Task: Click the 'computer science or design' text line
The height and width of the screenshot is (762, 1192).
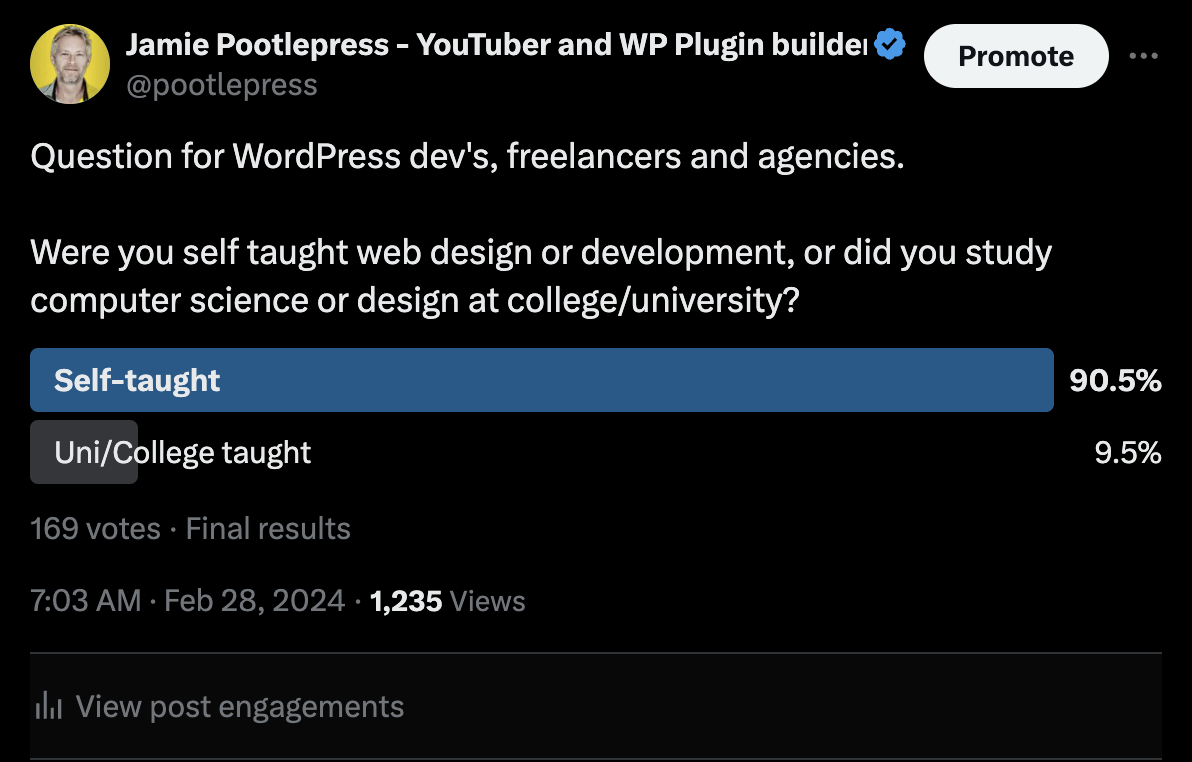Action: [415, 300]
